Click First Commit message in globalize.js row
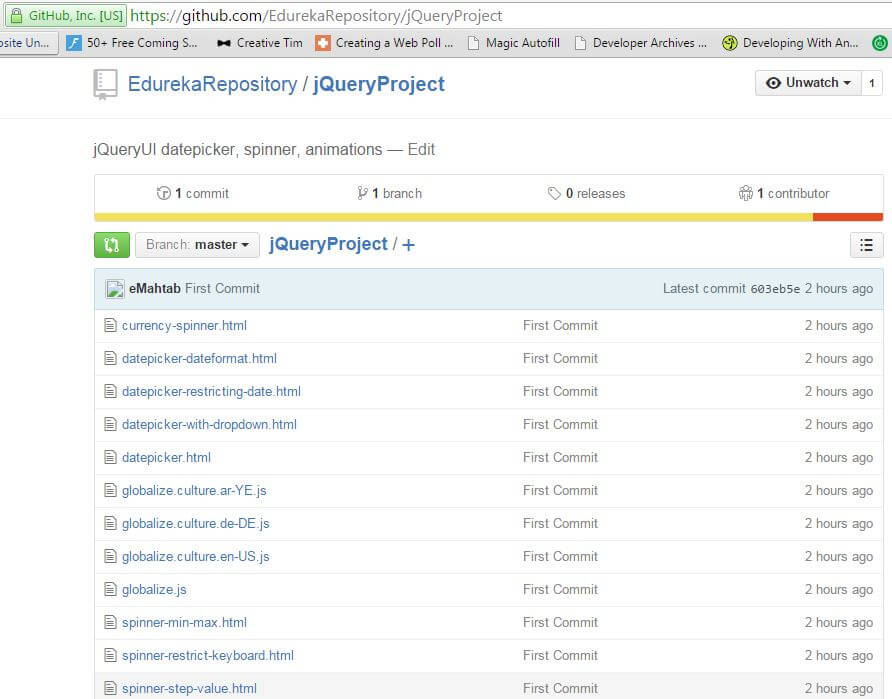Image resolution: width=892 pixels, height=699 pixels. (x=560, y=589)
